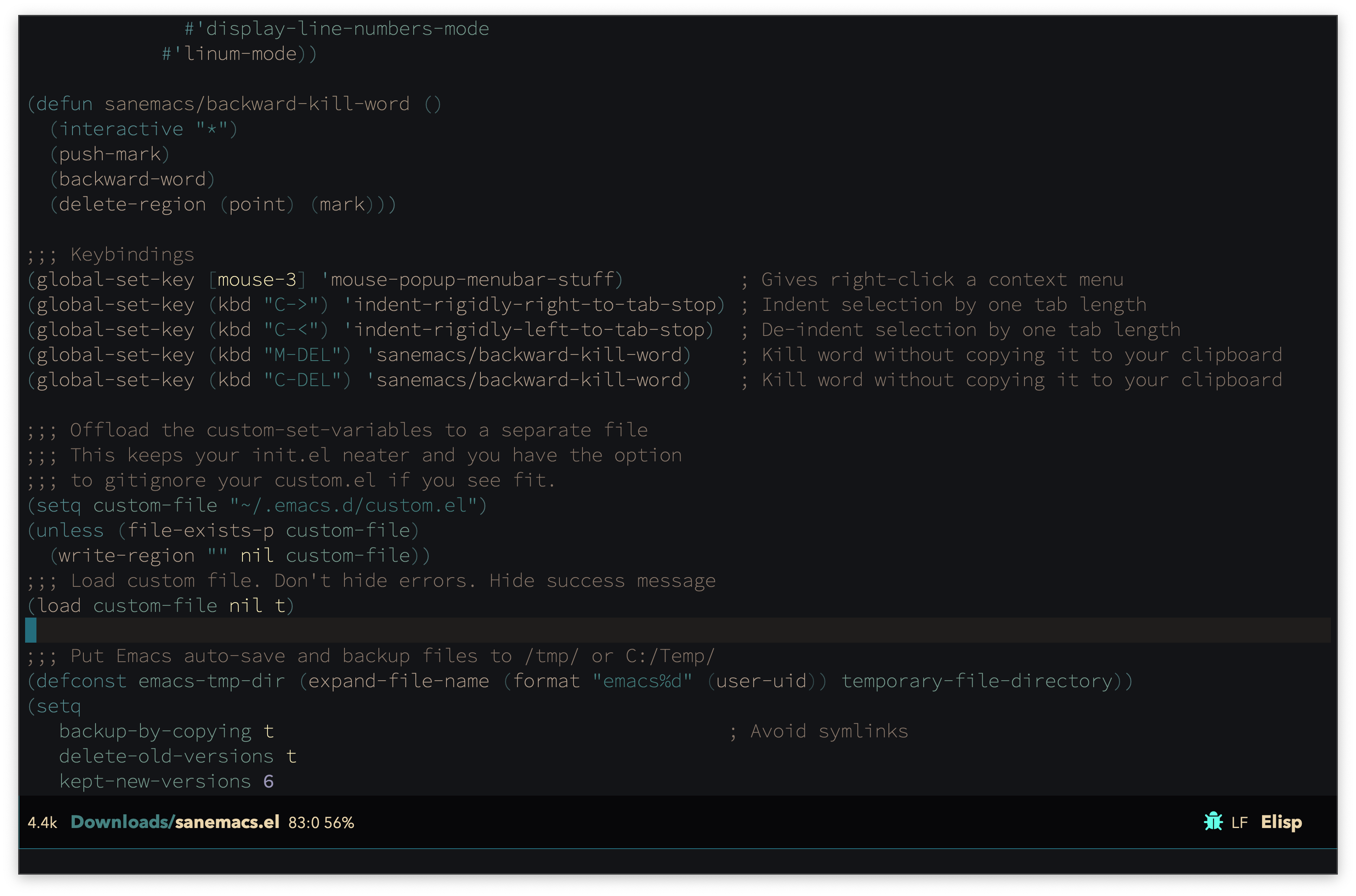Click the number 6 after kept-new-versions
This screenshot has width=1356, height=896.
(x=268, y=782)
